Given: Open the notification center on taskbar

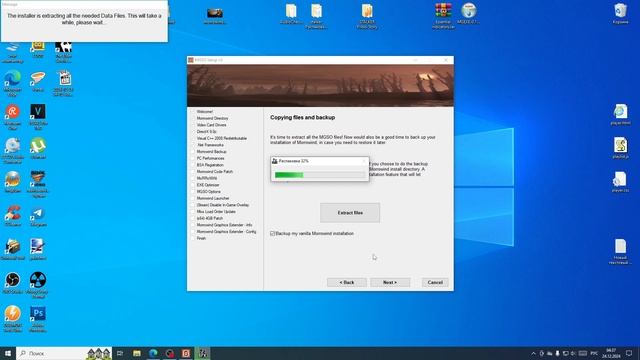Looking at the screenshot, I should [x=629, y=353].
